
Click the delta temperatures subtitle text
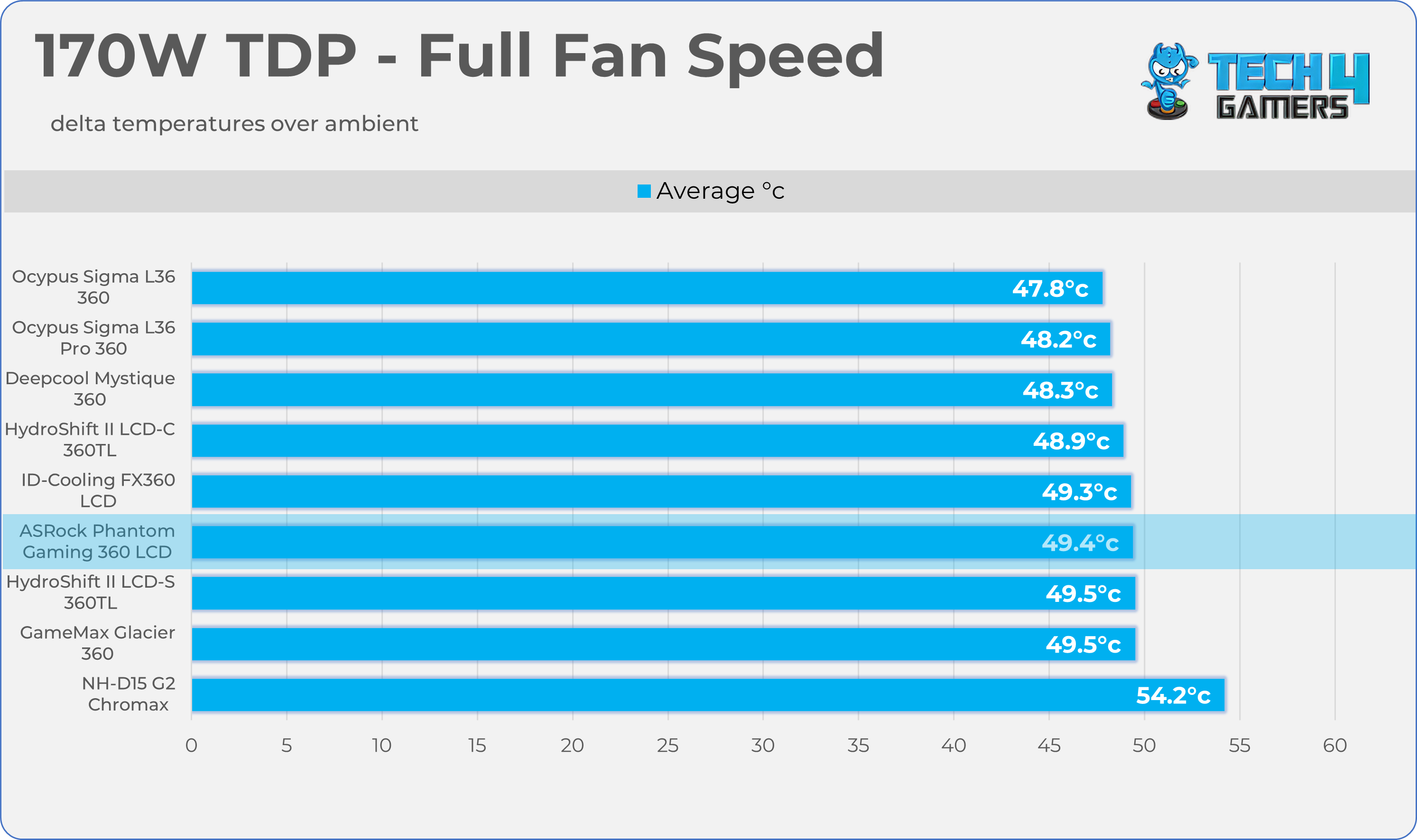point(234,123)
